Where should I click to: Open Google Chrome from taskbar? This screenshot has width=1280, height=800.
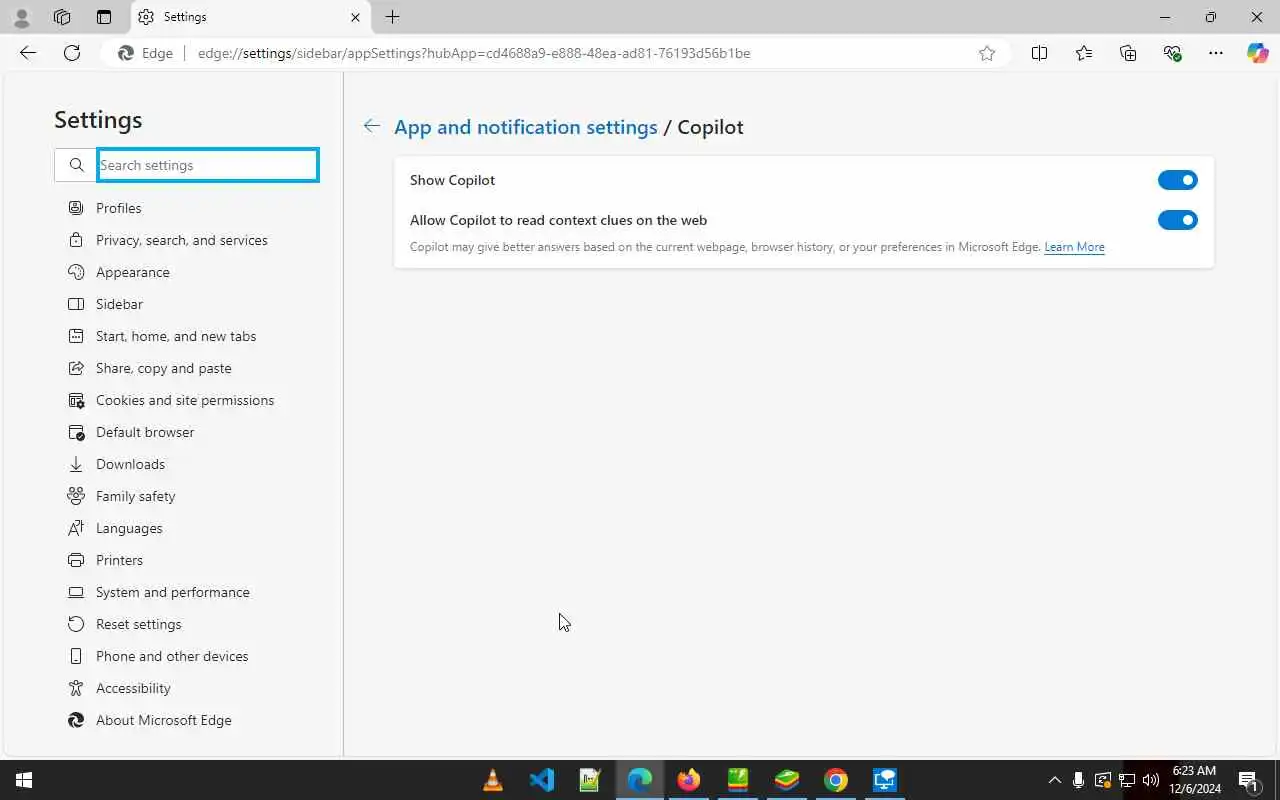(x=836, y=780)
